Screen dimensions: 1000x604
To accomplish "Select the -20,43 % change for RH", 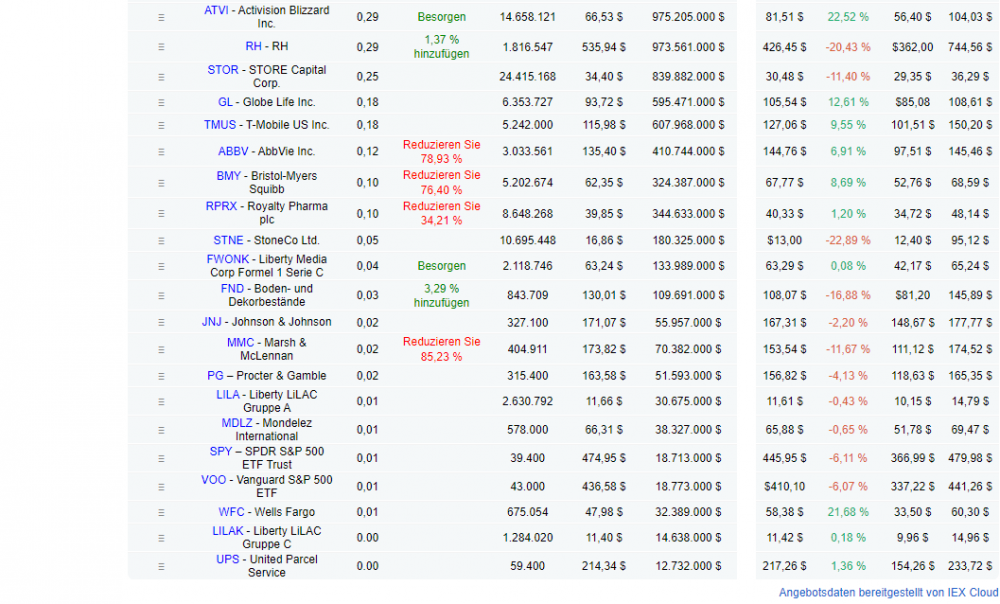I will tap(848, 47).
